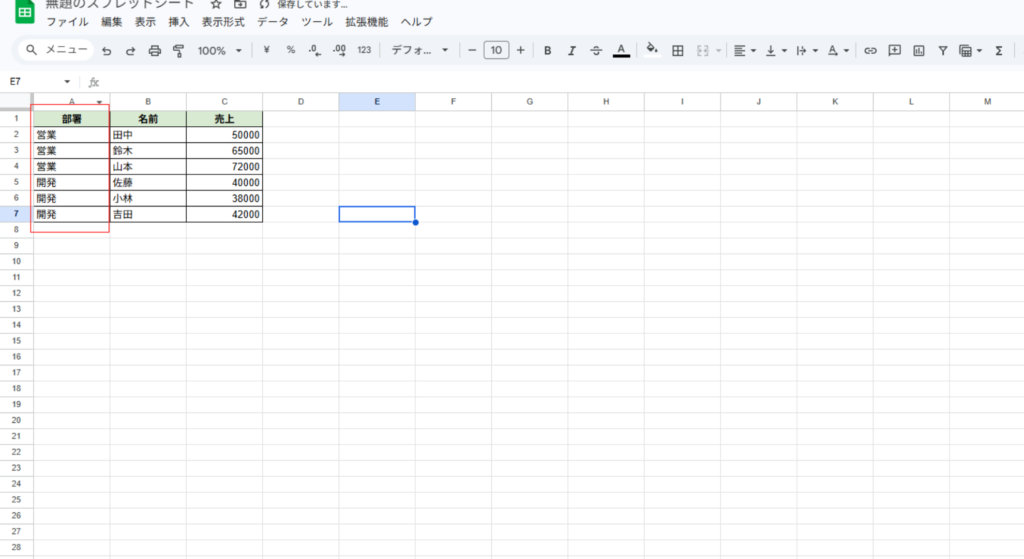
Task: Open the horizontal align dropdown
Action: pyautogui.click(x=743, y=50)
